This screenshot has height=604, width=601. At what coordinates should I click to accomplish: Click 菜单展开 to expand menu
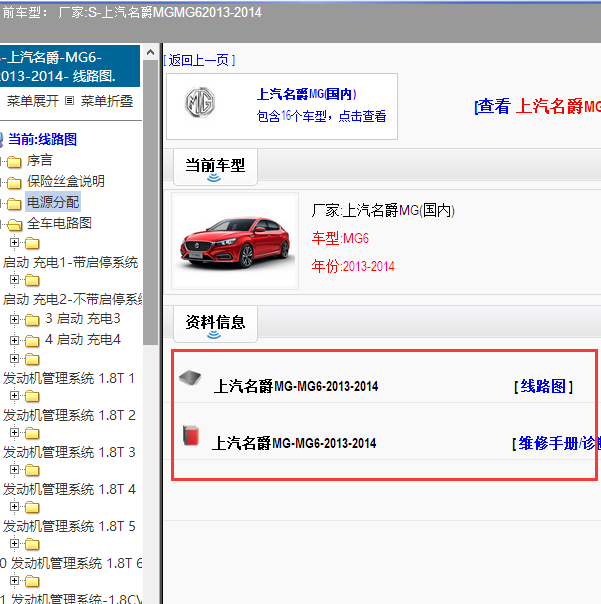tap(33, 101)
